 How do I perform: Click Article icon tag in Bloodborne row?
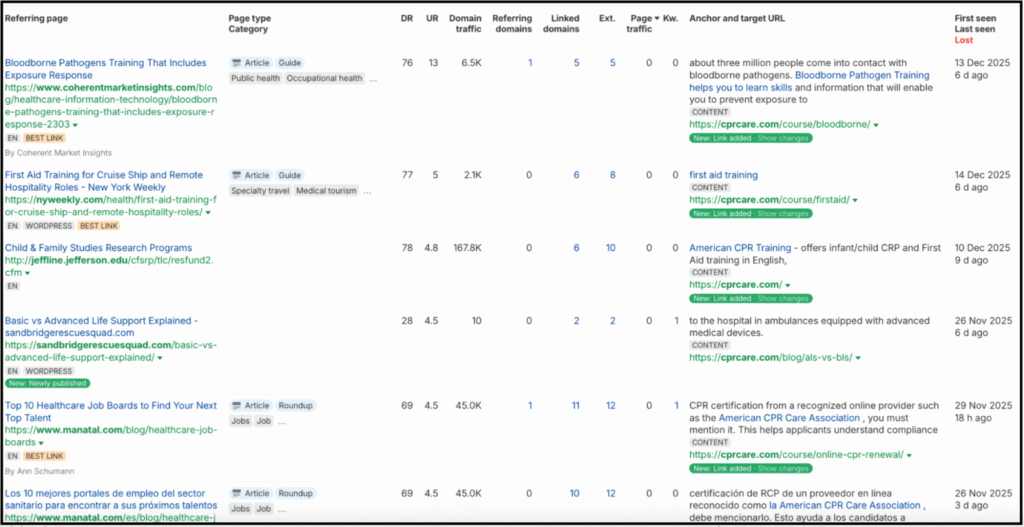[x=251, y=63]
